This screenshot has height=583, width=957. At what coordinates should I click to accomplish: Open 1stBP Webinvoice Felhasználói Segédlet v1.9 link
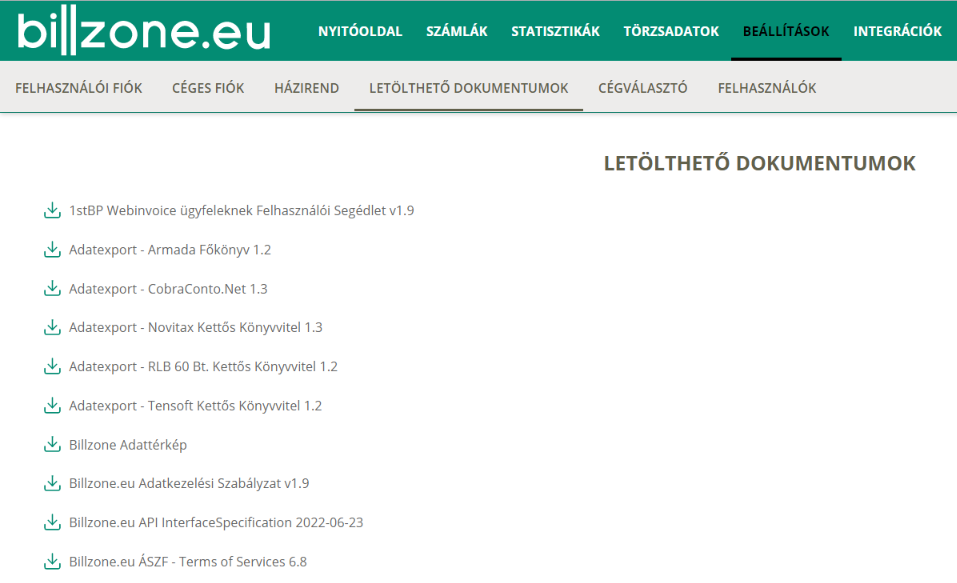(242, 211)
